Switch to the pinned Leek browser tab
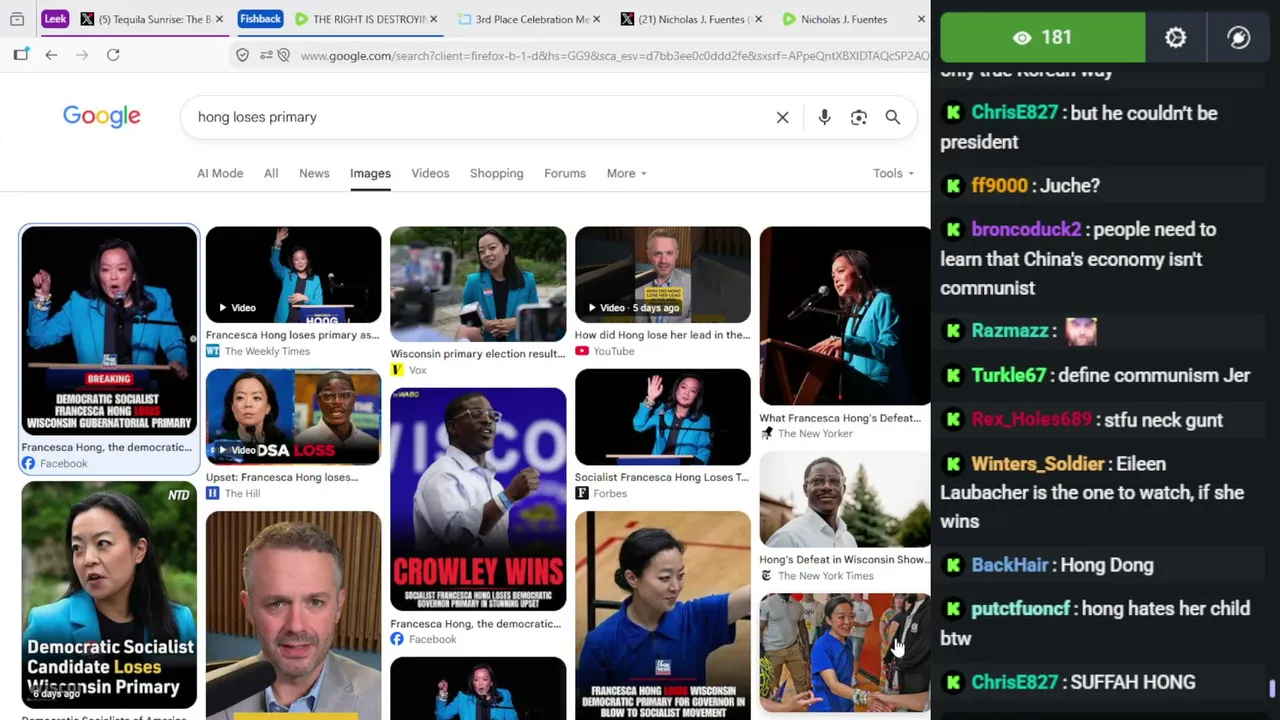Viewport: 1280px width, 720px height. point(55,19)
